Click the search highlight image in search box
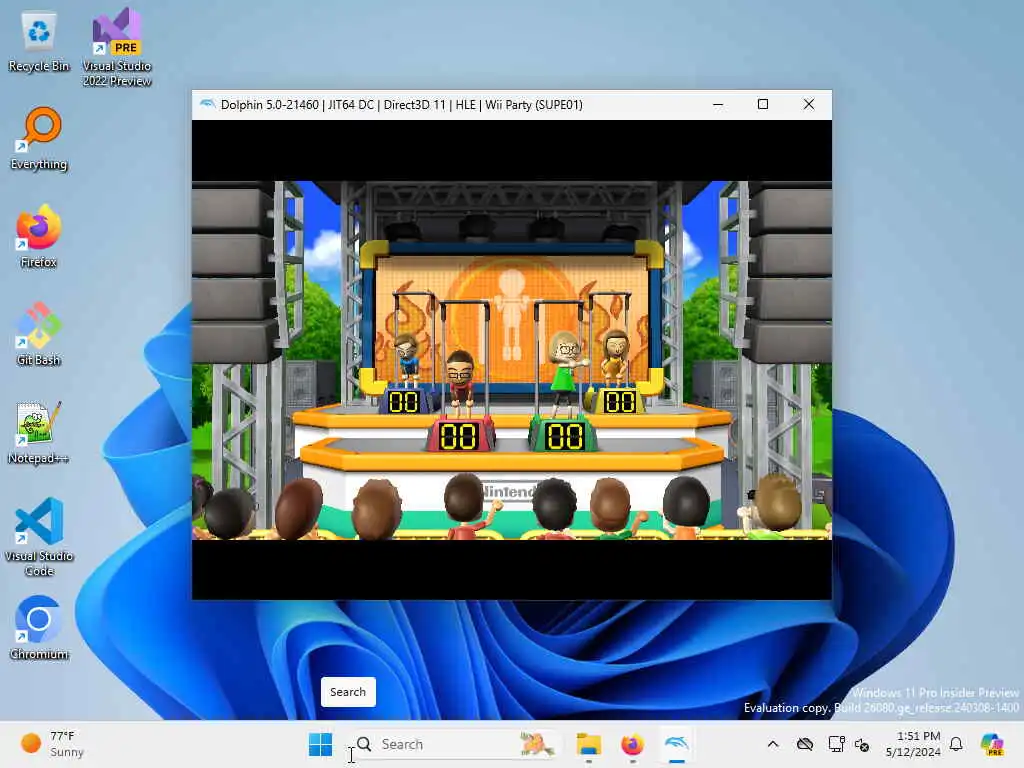1024x768 pixels. (x=537, y=744)
